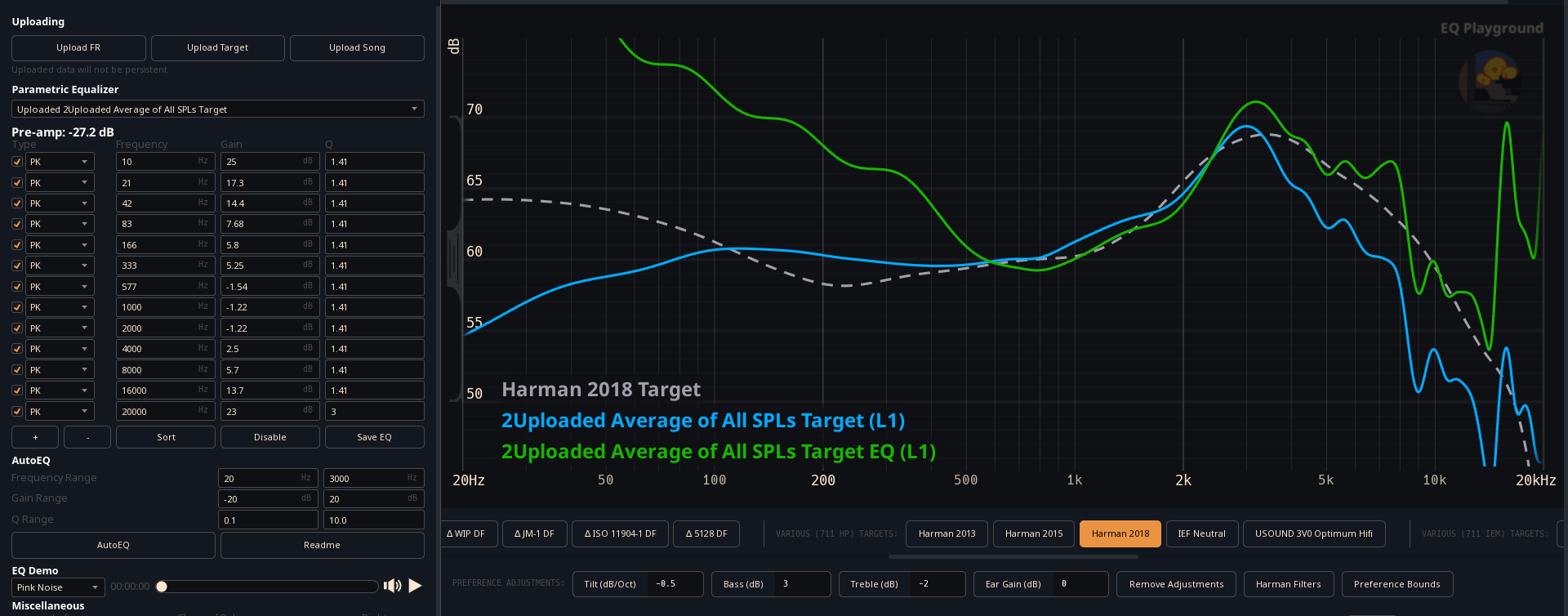Select the Harman 2013 target
The height and width of the screenshot is (616, 1568).
[947, 533]
